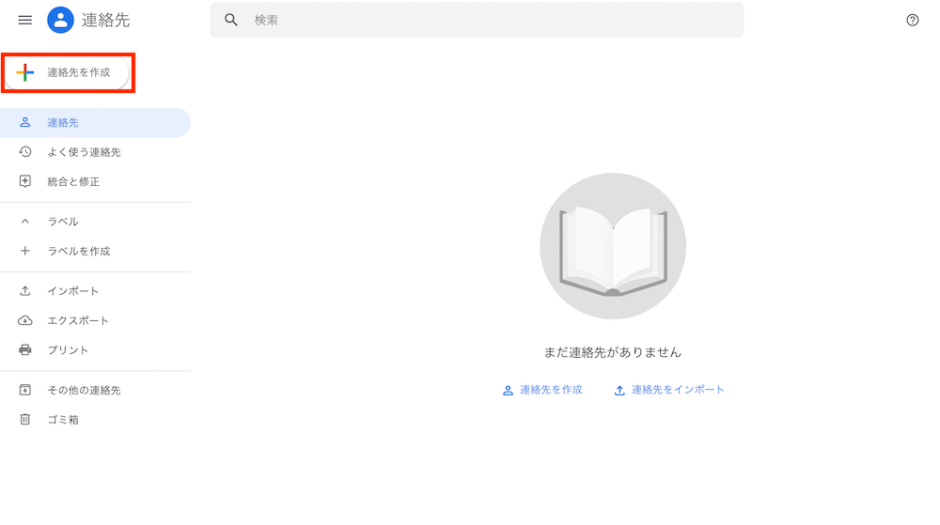Viewport: 940px width, 525px height.
Task: Open the hamburger main menu
Action: pos(25,20)
